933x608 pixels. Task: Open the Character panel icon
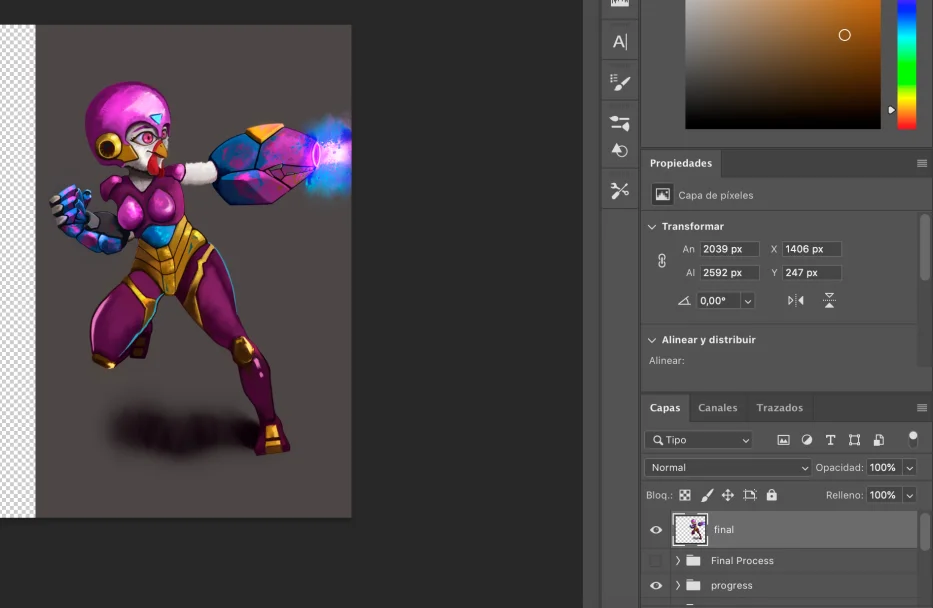619,42
